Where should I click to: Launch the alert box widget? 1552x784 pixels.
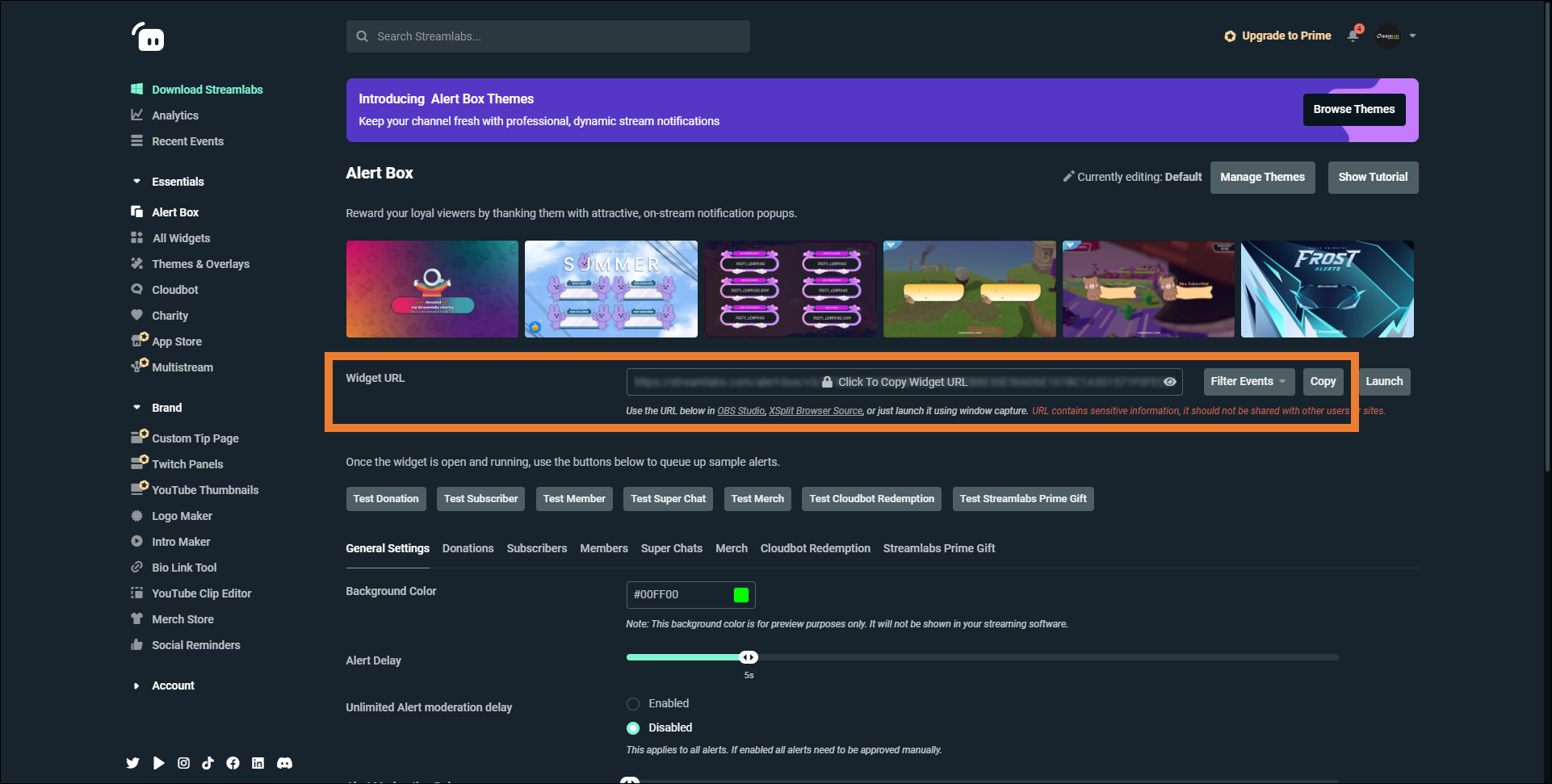point(1384,382)
